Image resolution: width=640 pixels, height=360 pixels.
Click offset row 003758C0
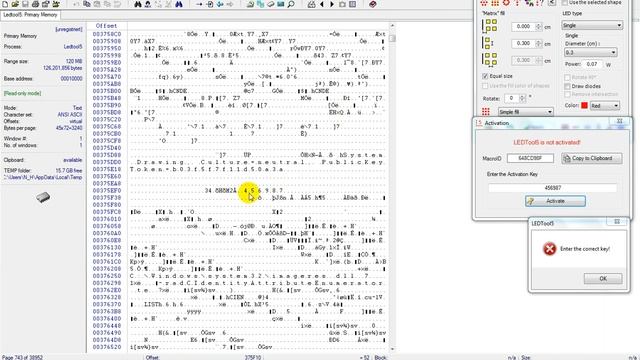tap(107, 34)
